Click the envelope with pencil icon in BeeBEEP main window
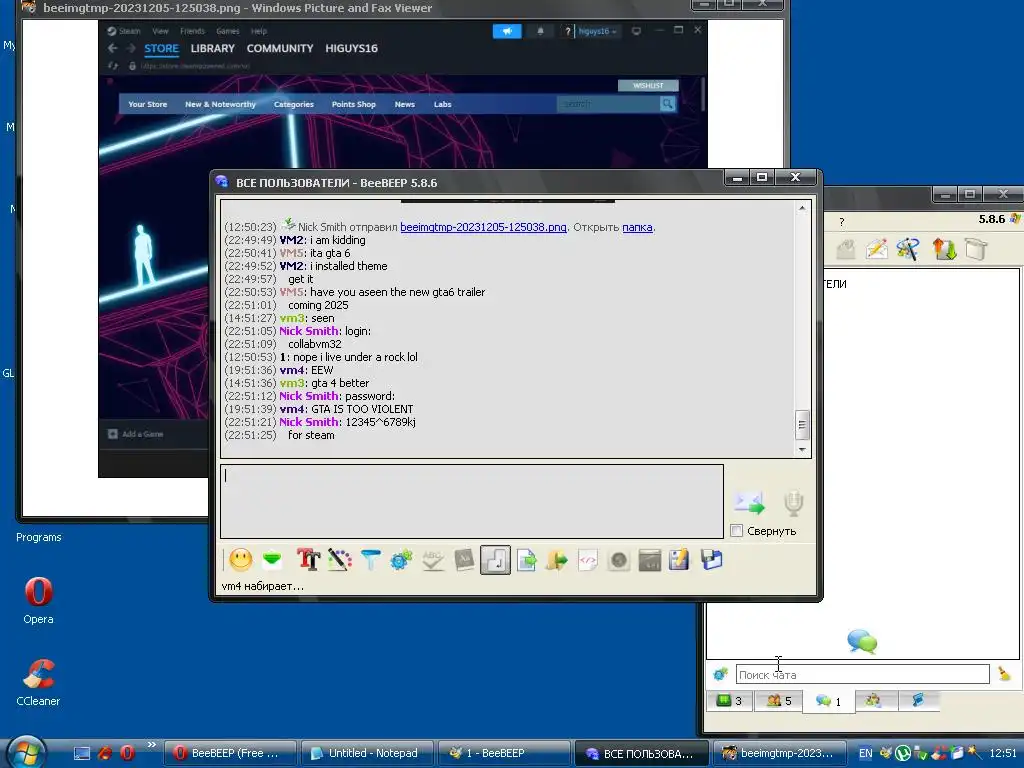The width and height of the screenshot is (1024, 768). coord(876,249)
